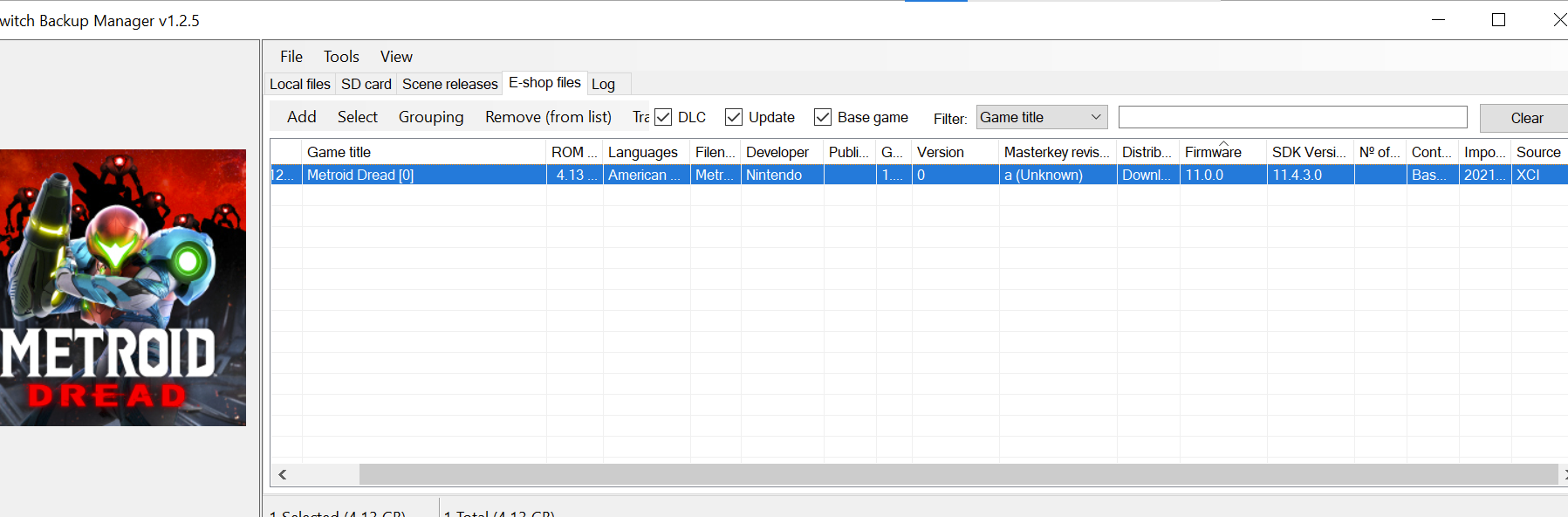Viewport: 1568px width, 517px height.
Task: Sort by ROM size column header
Action: coord(574,152)
